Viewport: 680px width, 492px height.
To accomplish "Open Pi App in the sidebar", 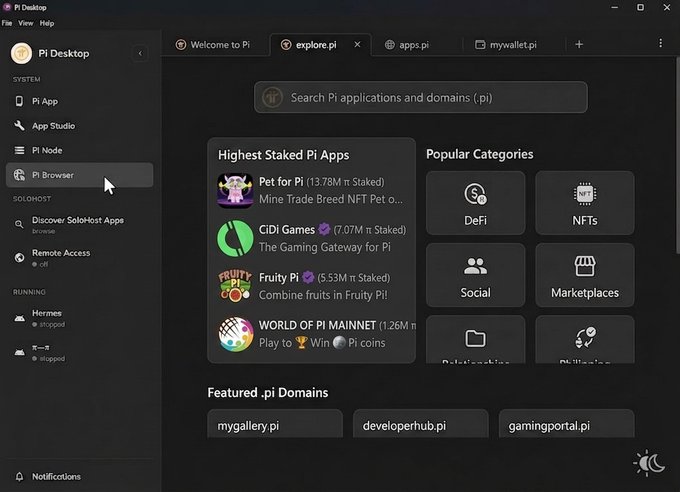I will (79, 101).
